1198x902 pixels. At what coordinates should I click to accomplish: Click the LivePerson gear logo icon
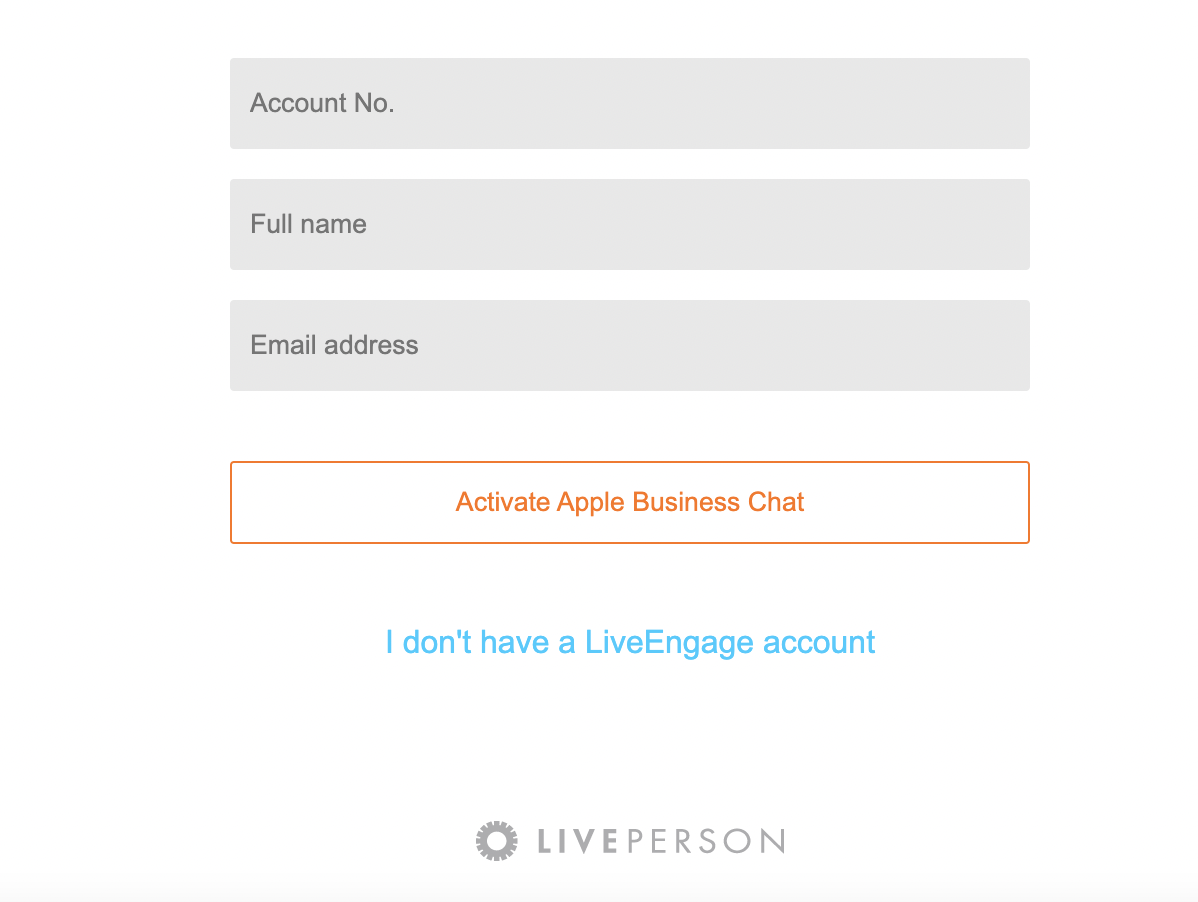click(497, 841)
